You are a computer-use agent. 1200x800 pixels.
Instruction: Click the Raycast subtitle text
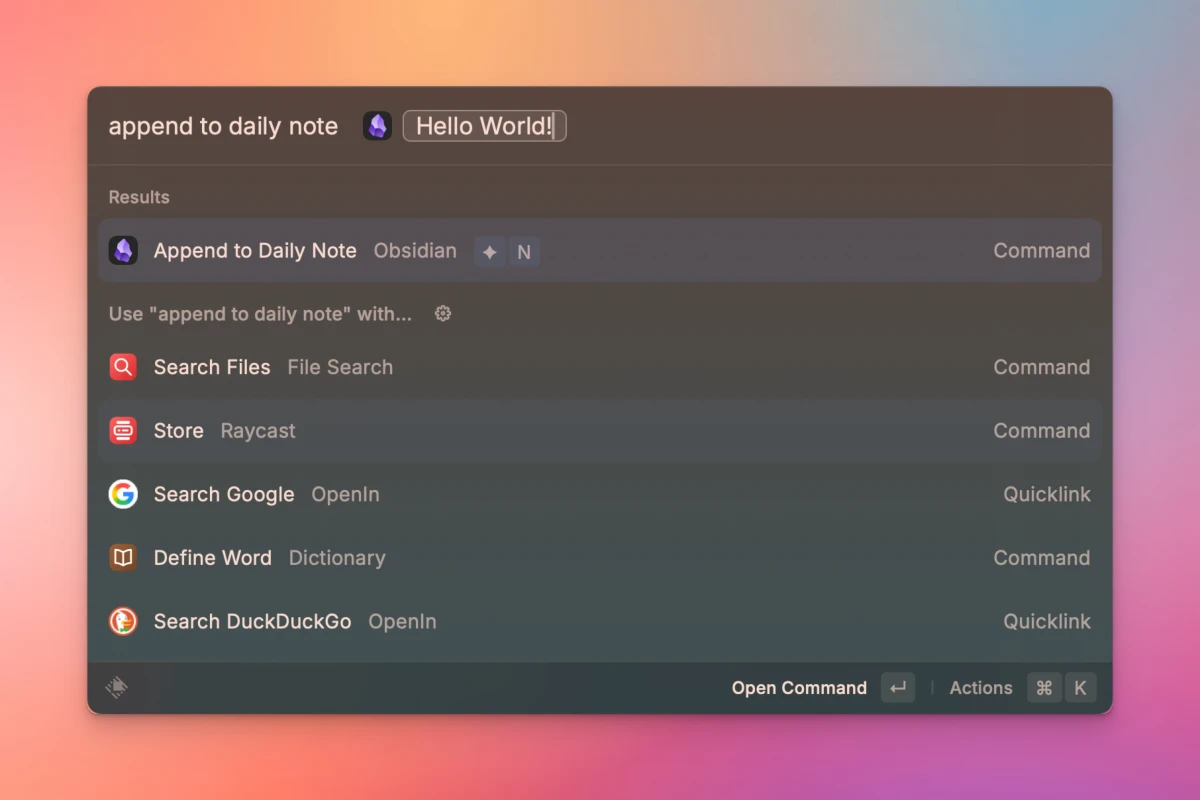(258, 431)
